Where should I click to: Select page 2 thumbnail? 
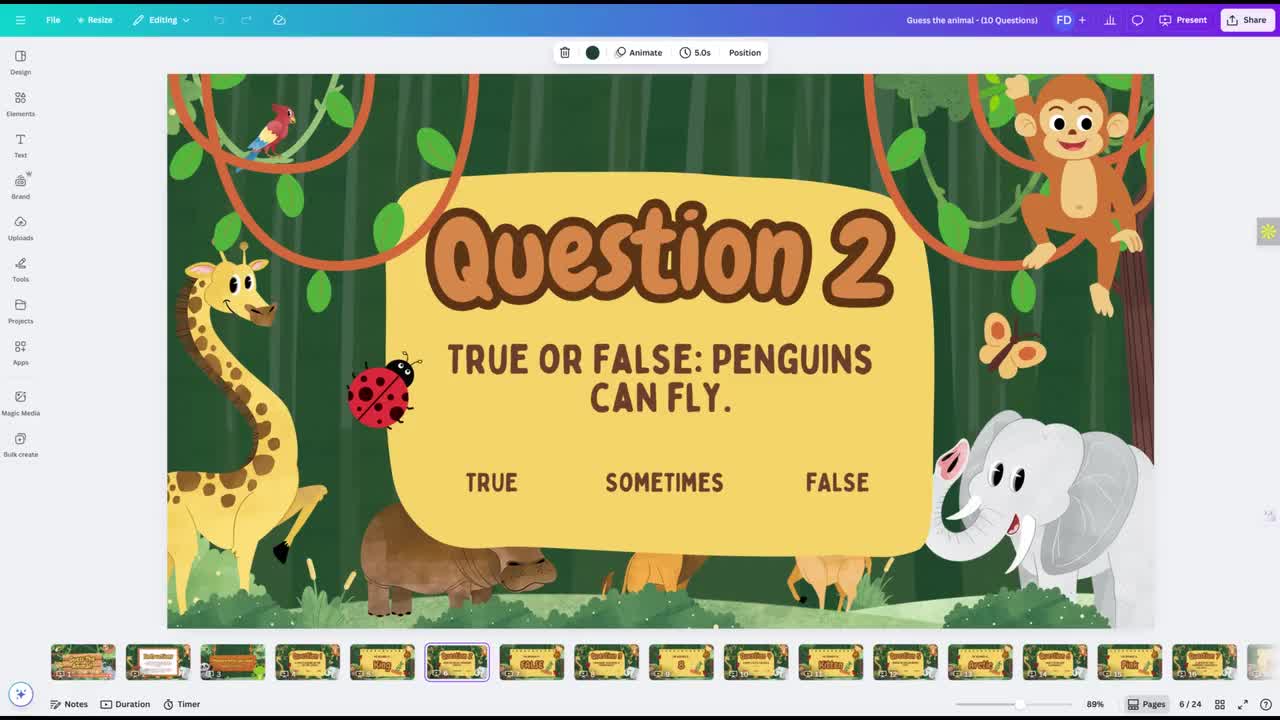pyautogui.click(x=158, y=662)
